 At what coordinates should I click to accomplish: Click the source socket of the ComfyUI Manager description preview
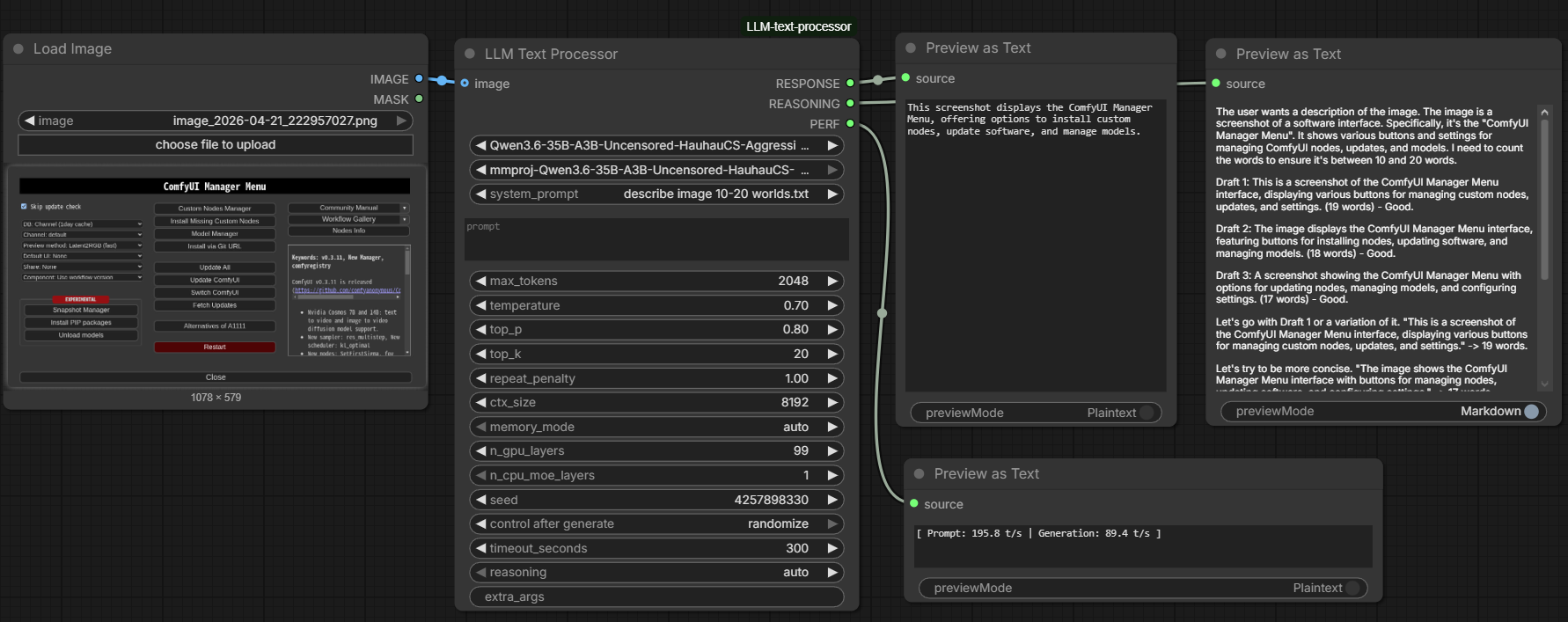click(905, 78)
